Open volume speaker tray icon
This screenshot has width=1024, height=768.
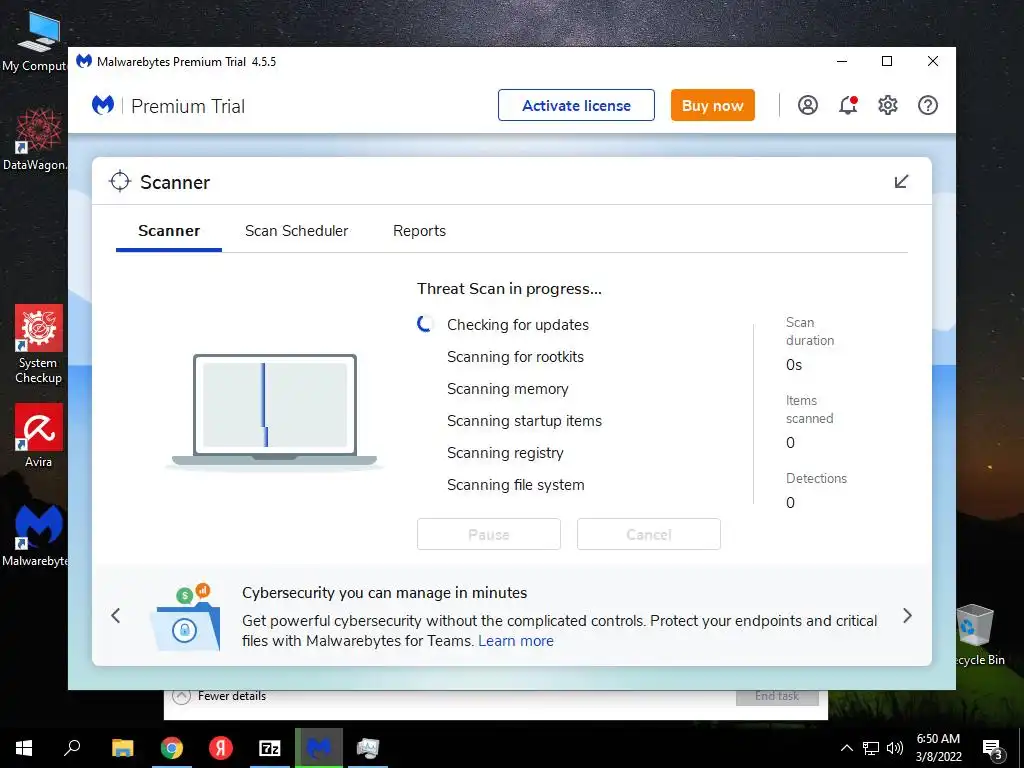coord(895,748)
